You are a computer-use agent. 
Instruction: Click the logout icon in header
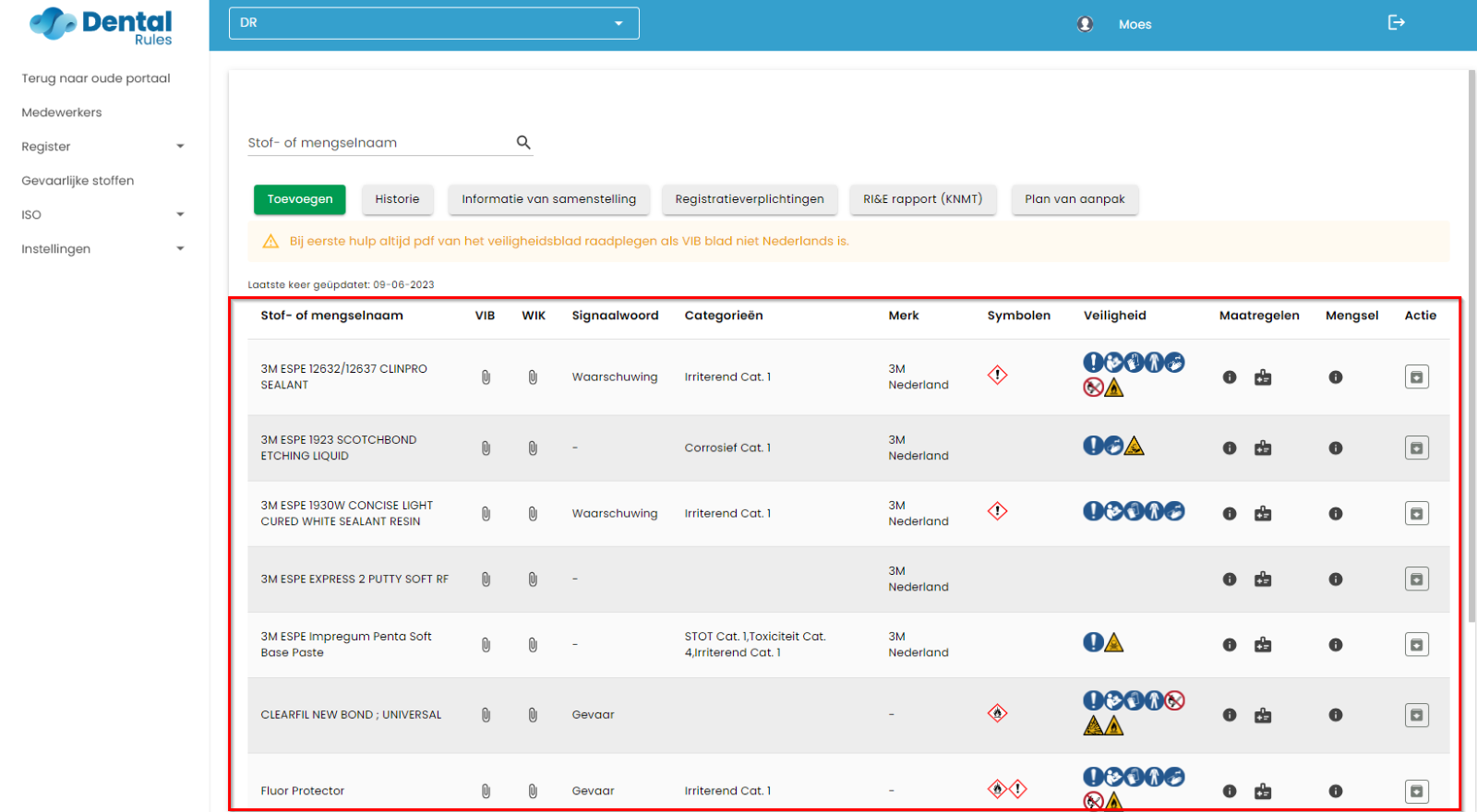1397,23
